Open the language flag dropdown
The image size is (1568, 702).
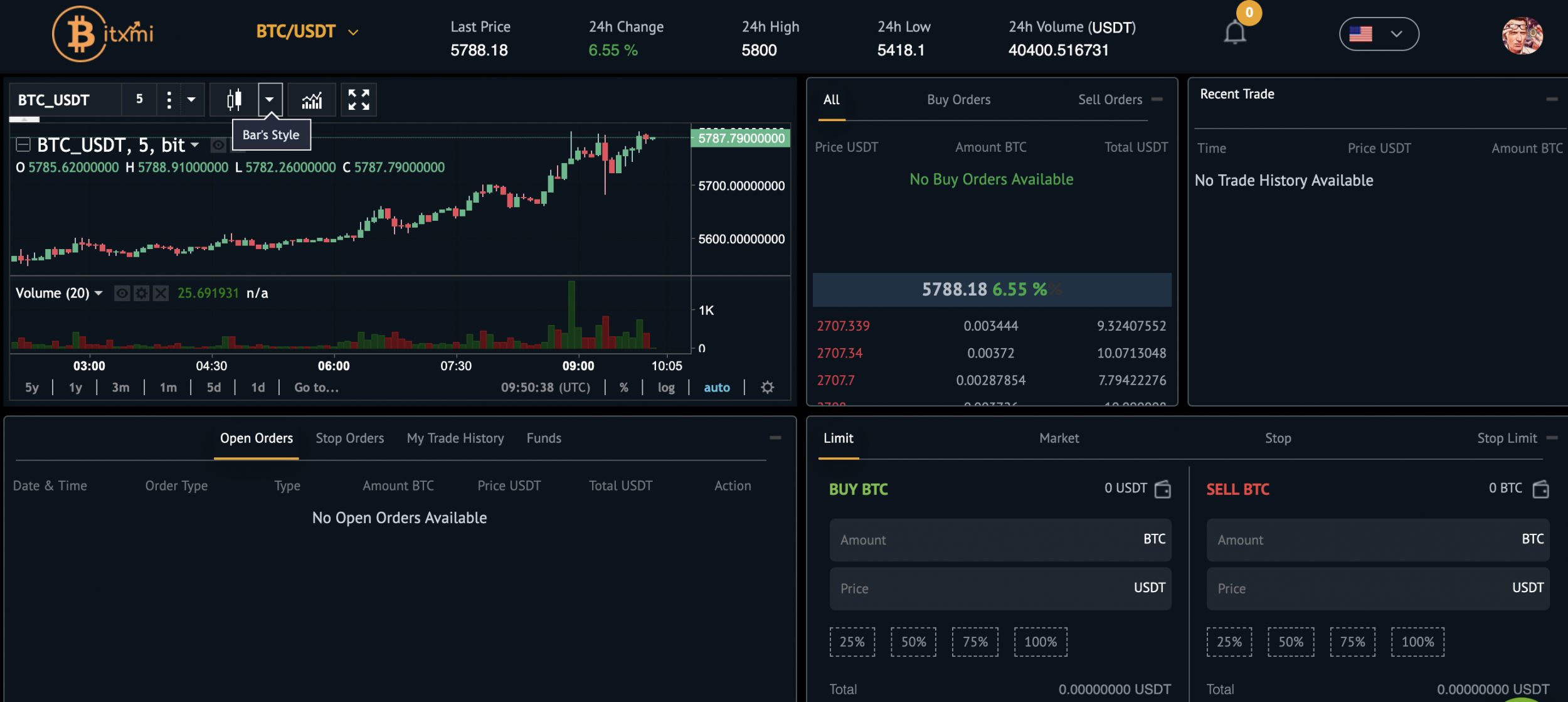point(1379,34)
